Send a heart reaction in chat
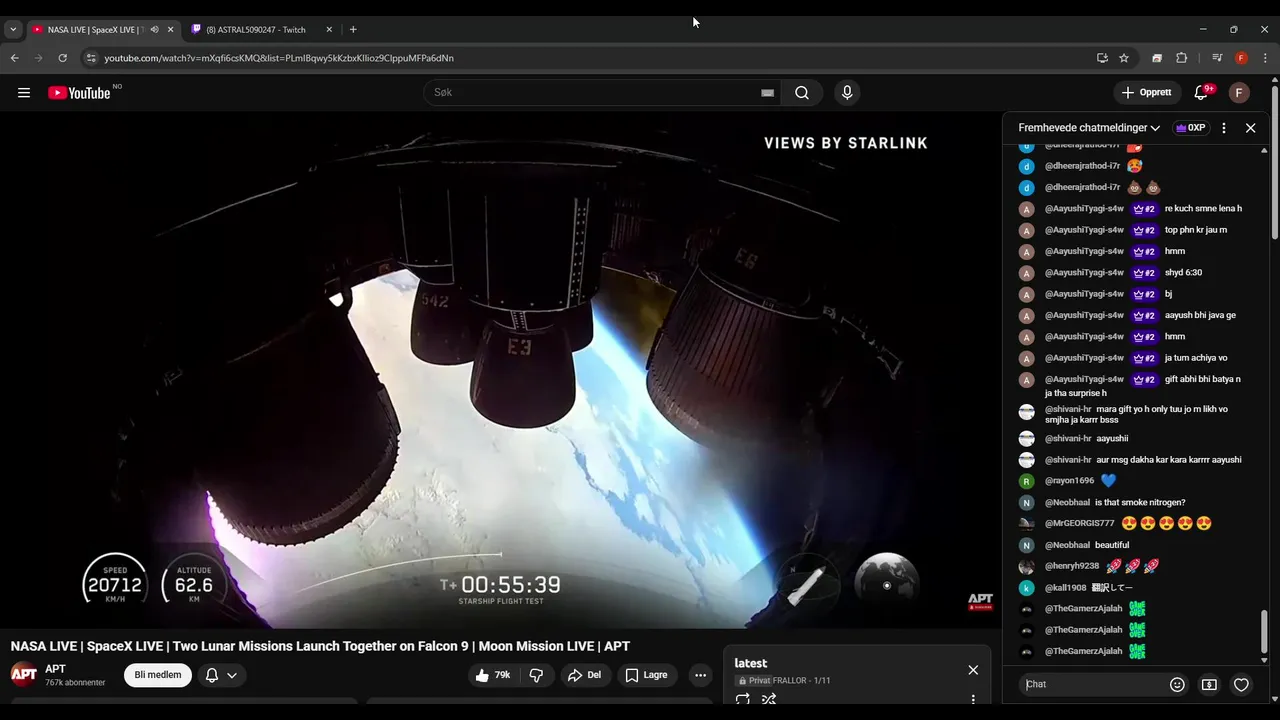Image resolution: width=1280 pixels, height=720 pixels. pyautogui.click(x=1241, y=685)
